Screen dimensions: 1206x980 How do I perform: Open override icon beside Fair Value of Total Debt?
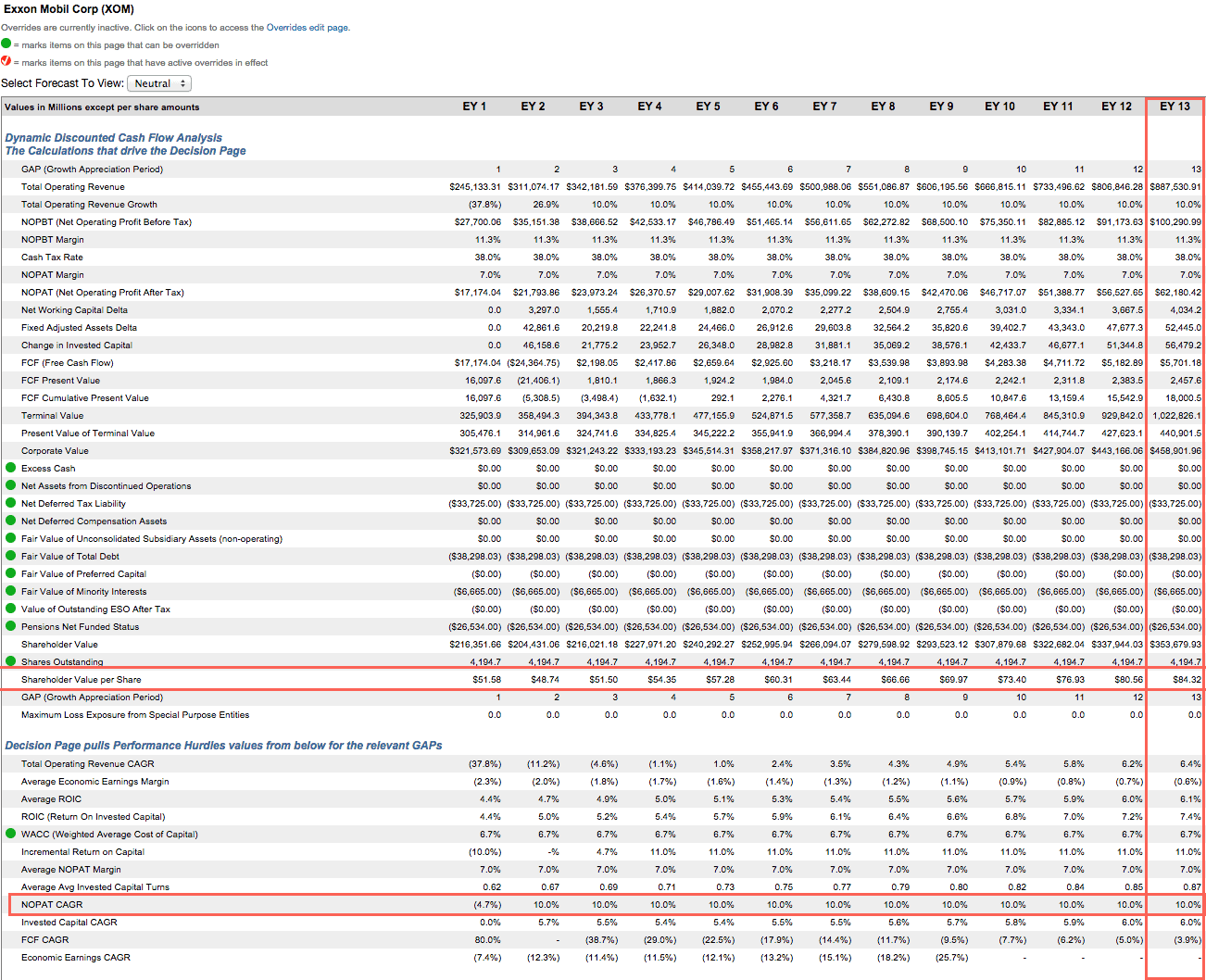[11, 556]
